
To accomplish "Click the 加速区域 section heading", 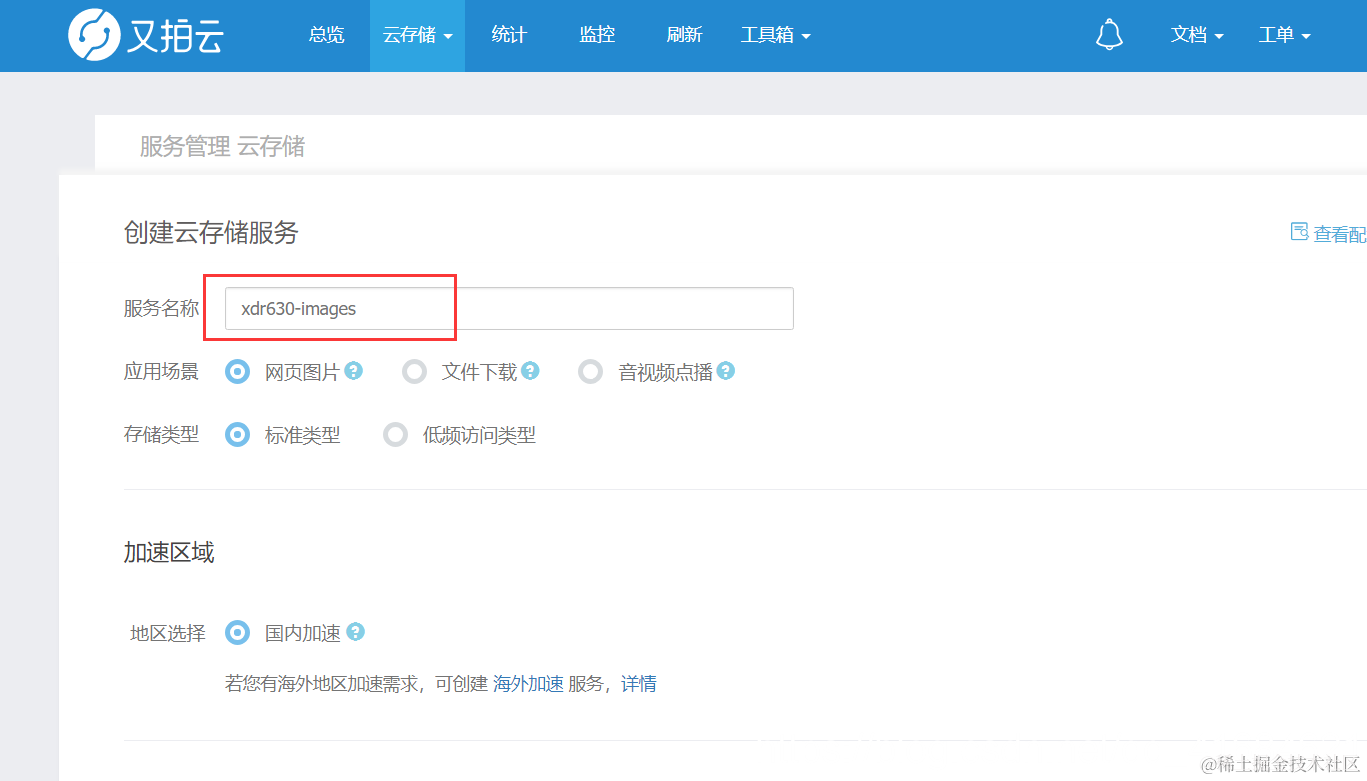I will [169, 552].
